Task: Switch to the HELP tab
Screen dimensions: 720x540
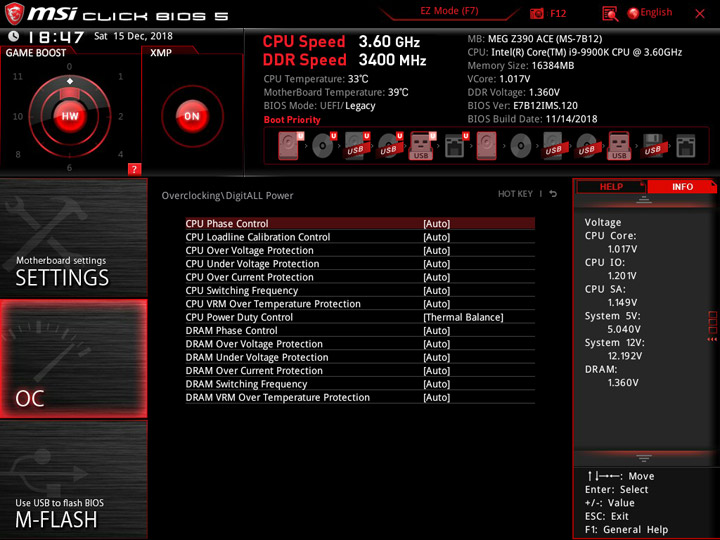Action: coord(611,187)
